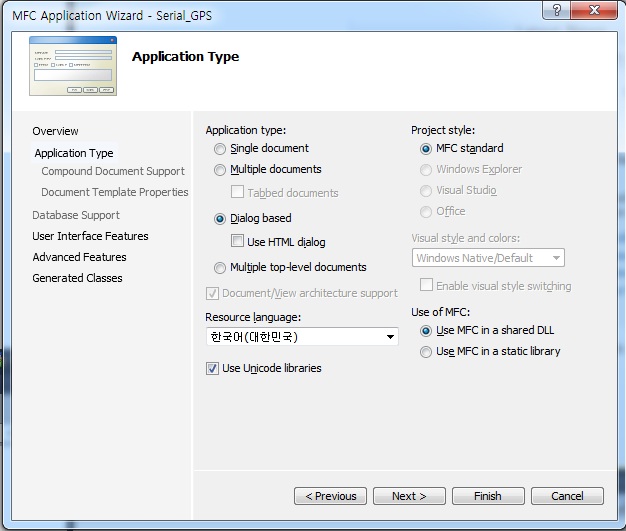Close the MFC Application Wizard window
626x531 pixels.
click(594, 10)
